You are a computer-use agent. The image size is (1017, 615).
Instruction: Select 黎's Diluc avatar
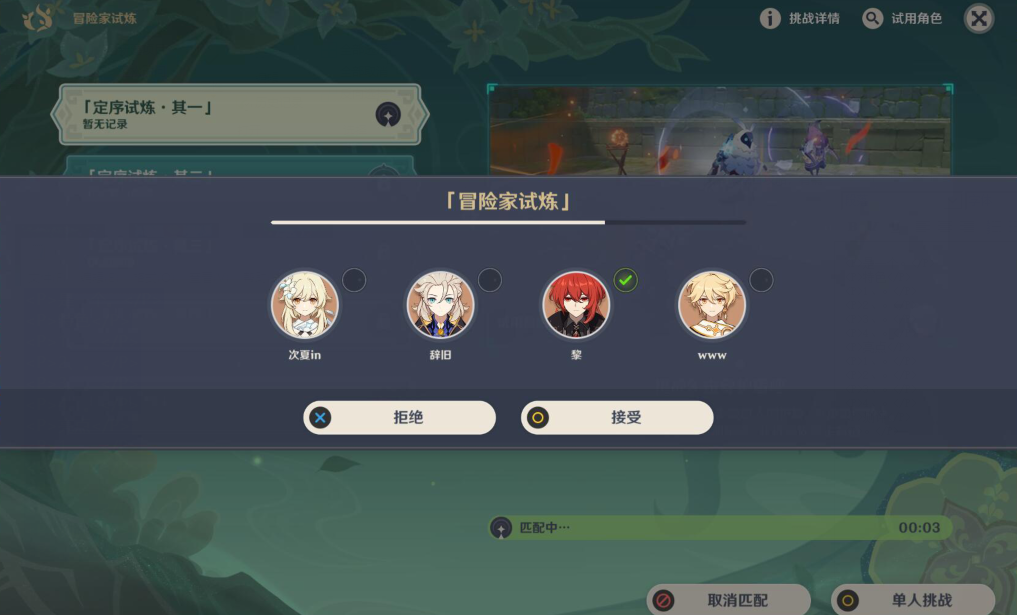[576, 305]
